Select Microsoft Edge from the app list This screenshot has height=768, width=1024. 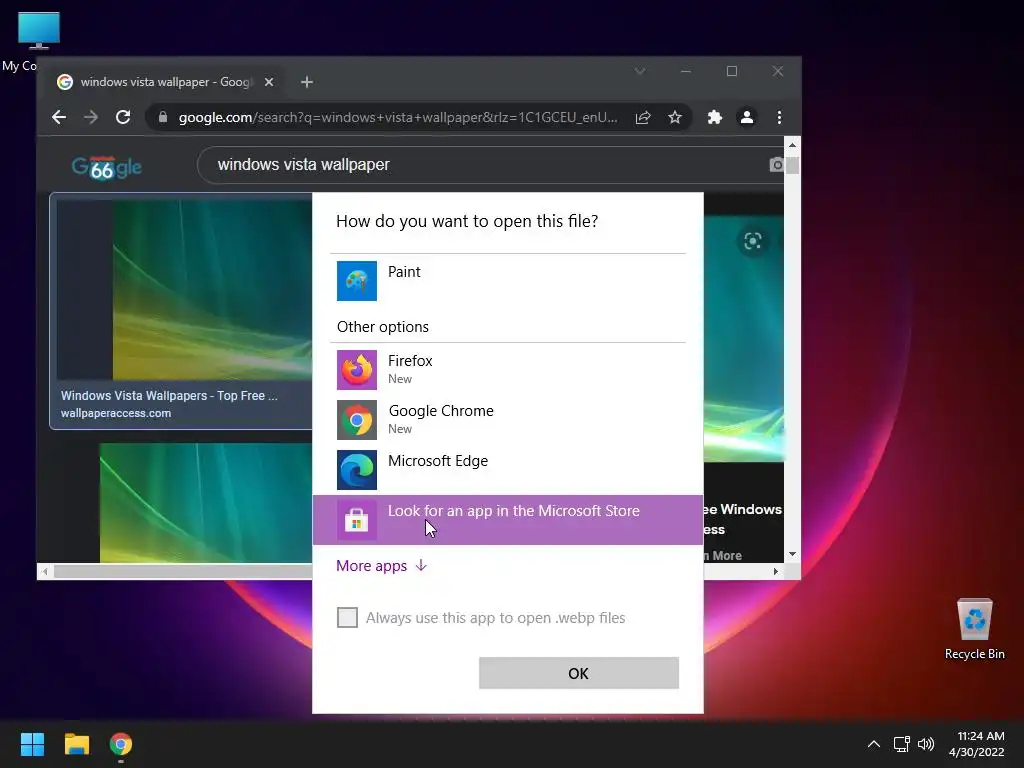pos(507,470)
